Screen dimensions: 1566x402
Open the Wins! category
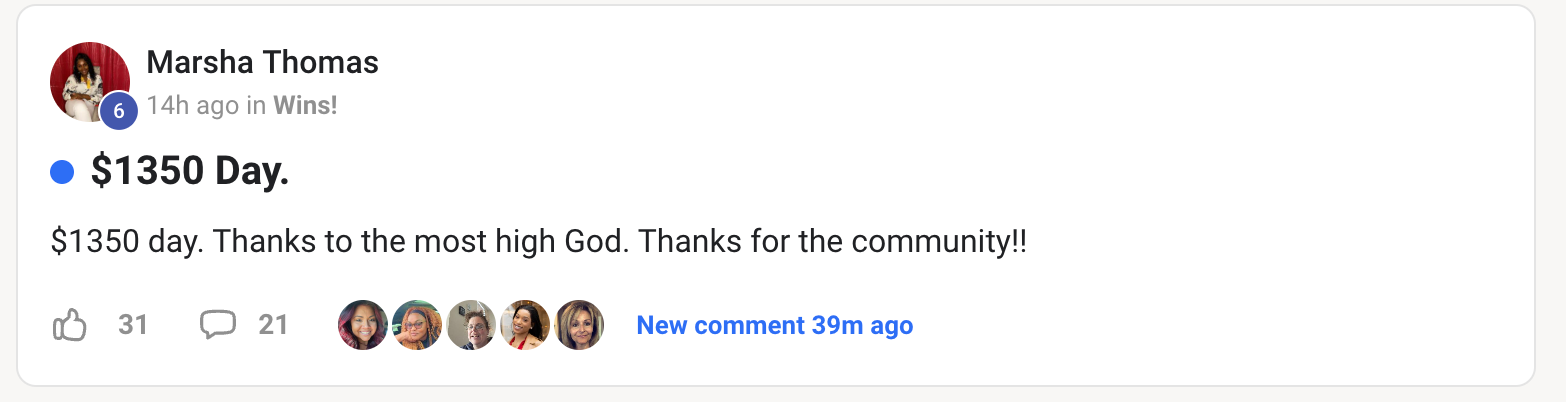305,105
